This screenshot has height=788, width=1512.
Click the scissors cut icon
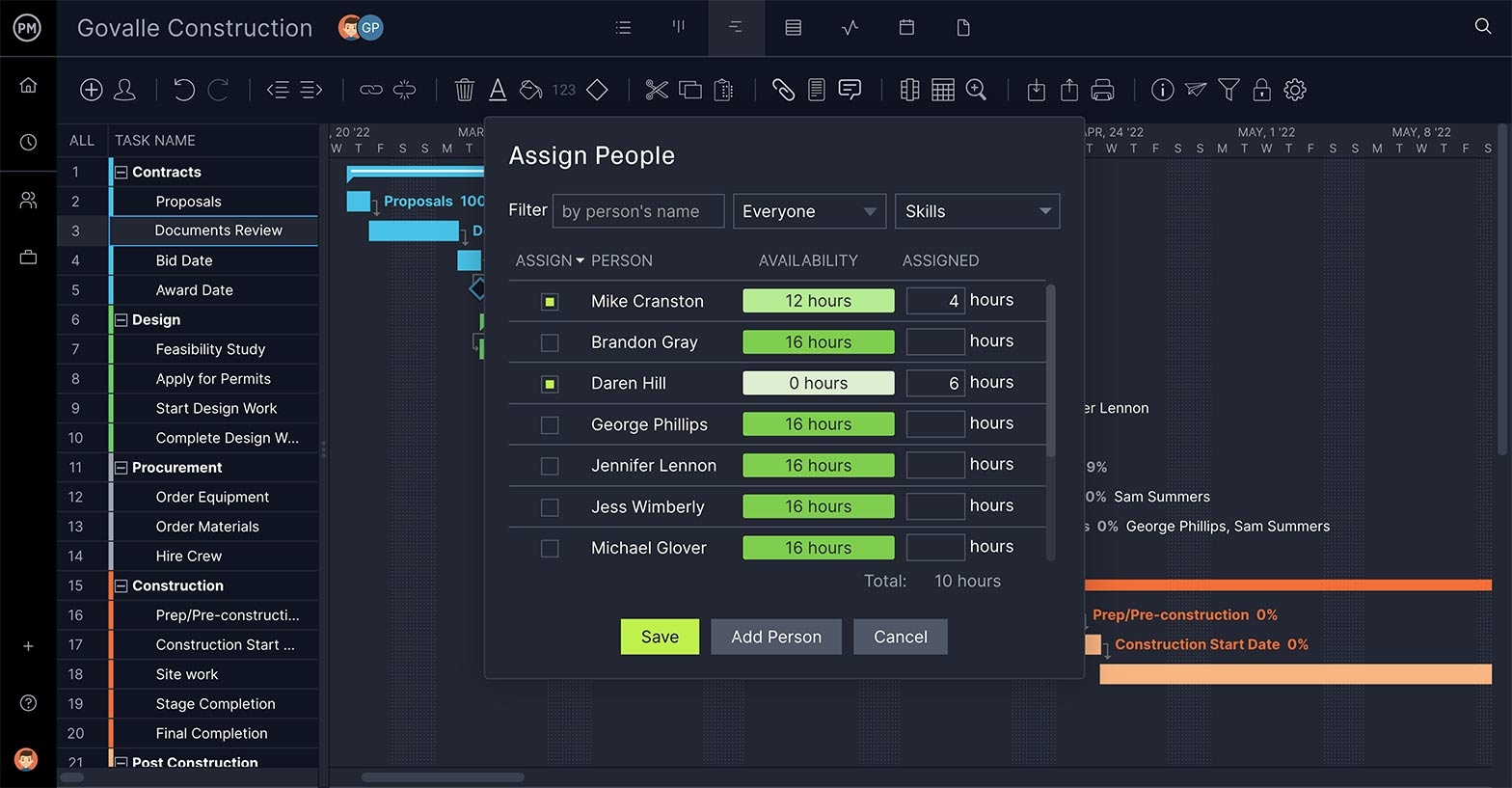coord(657,91)
